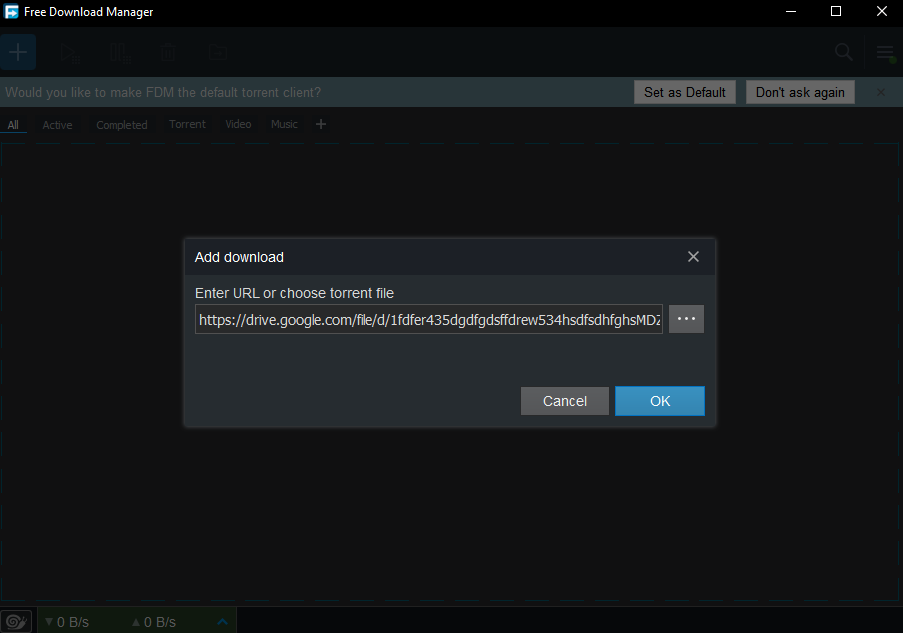
Task: Click the URL input field
Action: point(428,319)
